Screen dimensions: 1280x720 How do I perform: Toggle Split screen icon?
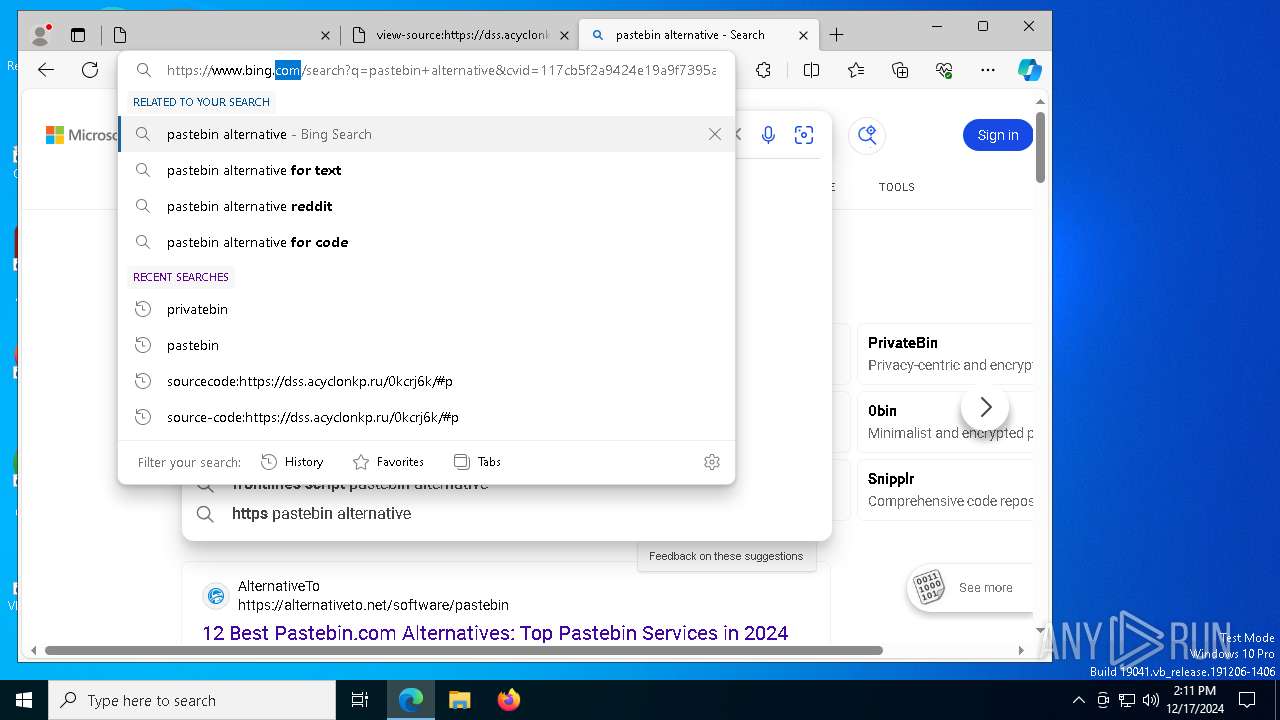[811, 70]
